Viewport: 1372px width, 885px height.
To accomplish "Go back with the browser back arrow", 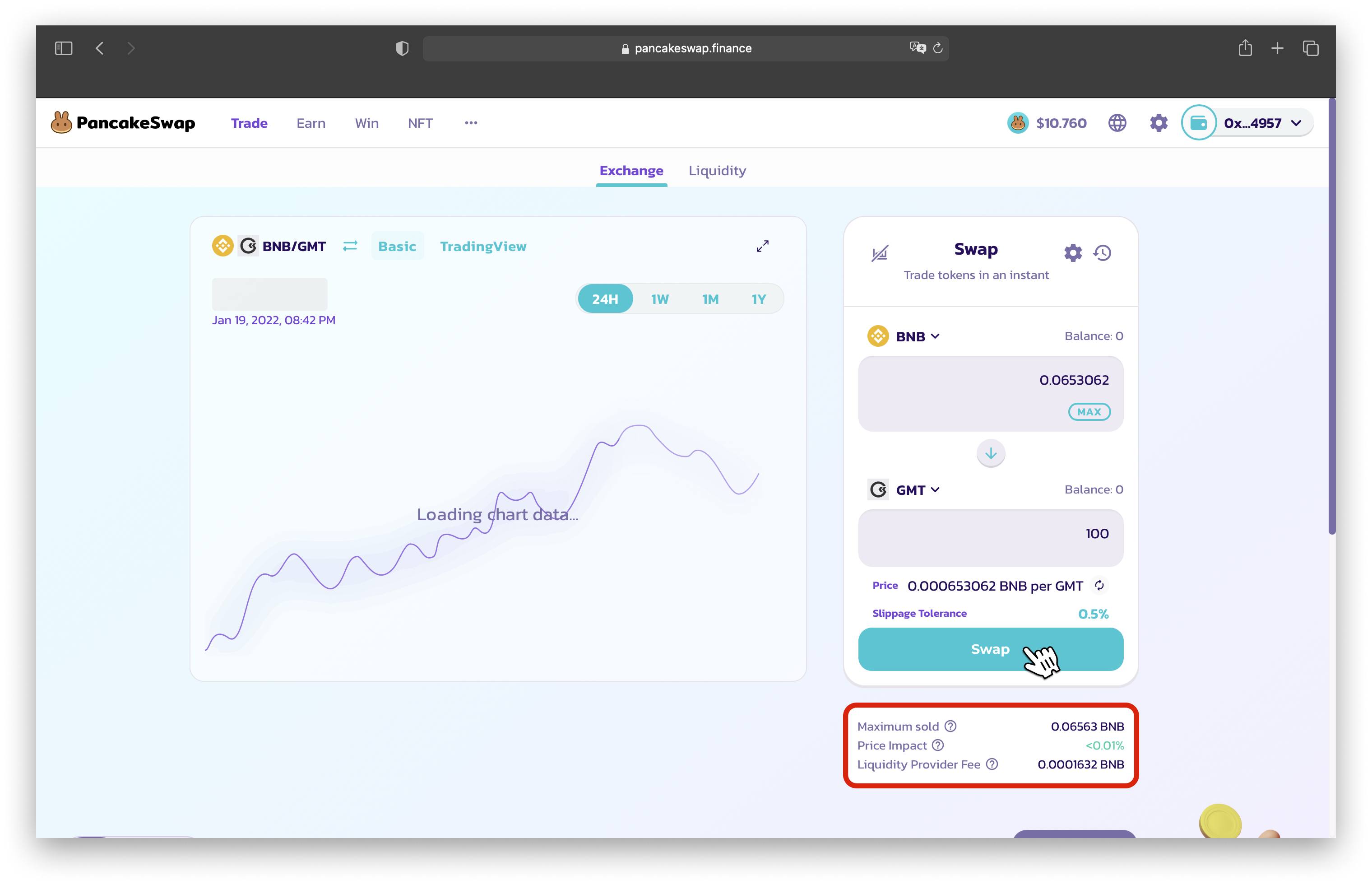I will [99, 48].
